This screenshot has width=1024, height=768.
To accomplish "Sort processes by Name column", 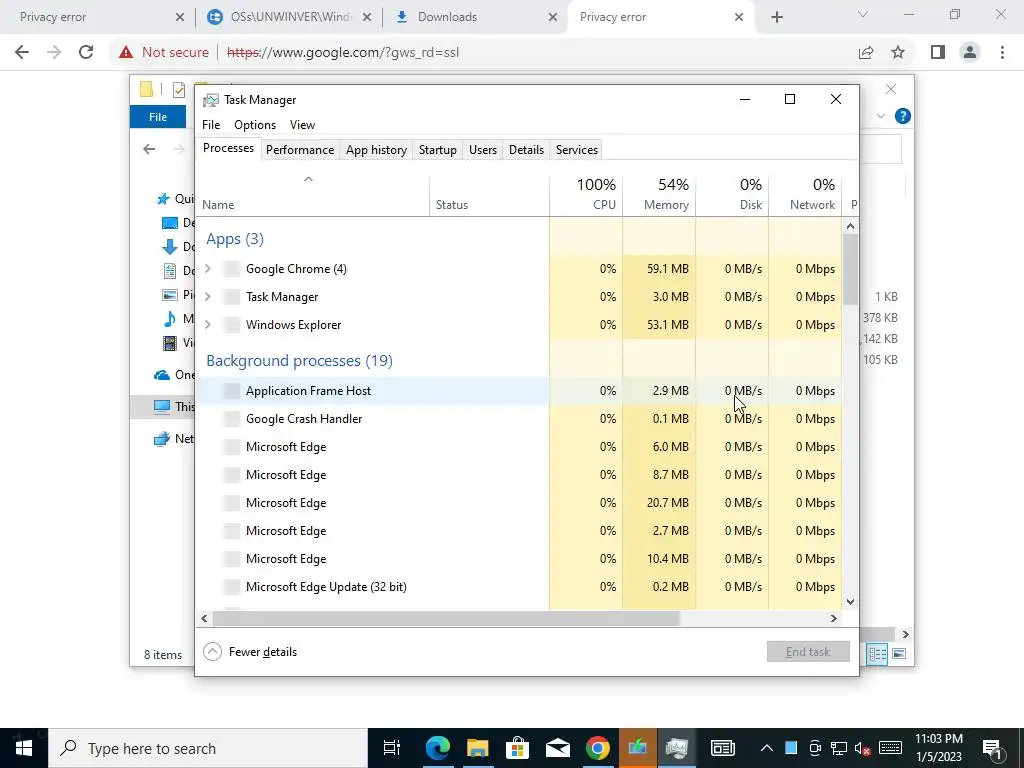I will tap(313, 195).
